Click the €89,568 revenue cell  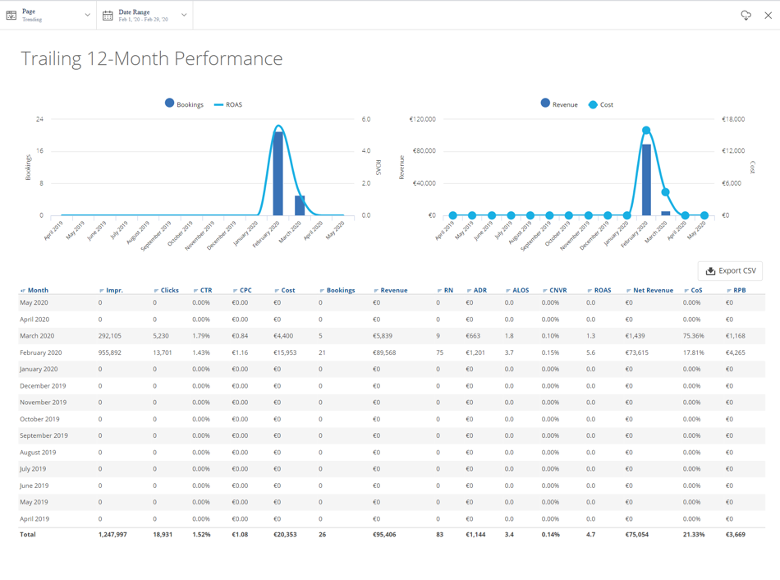pos(385,353)
